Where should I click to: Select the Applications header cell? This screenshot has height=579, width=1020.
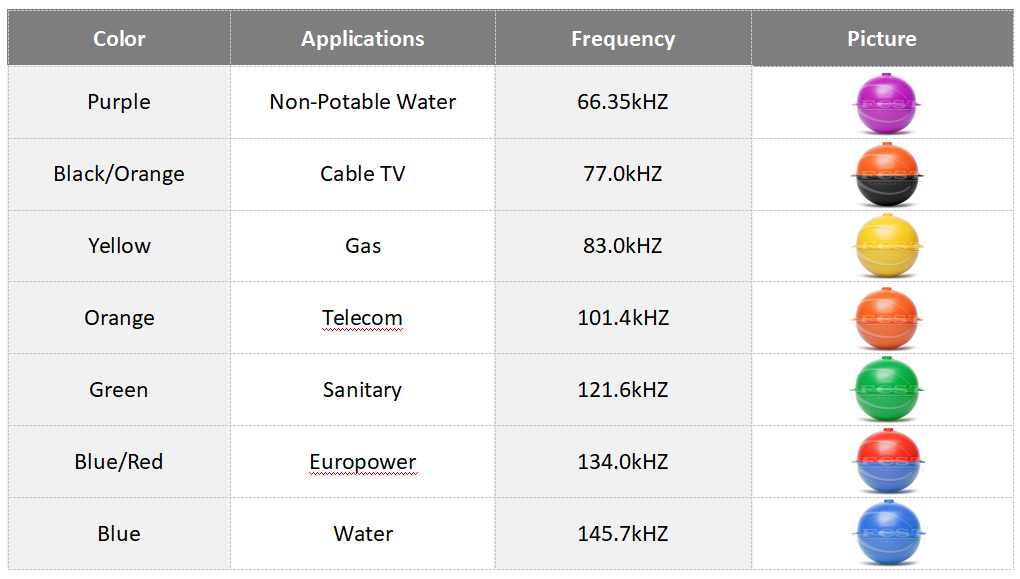363,39
